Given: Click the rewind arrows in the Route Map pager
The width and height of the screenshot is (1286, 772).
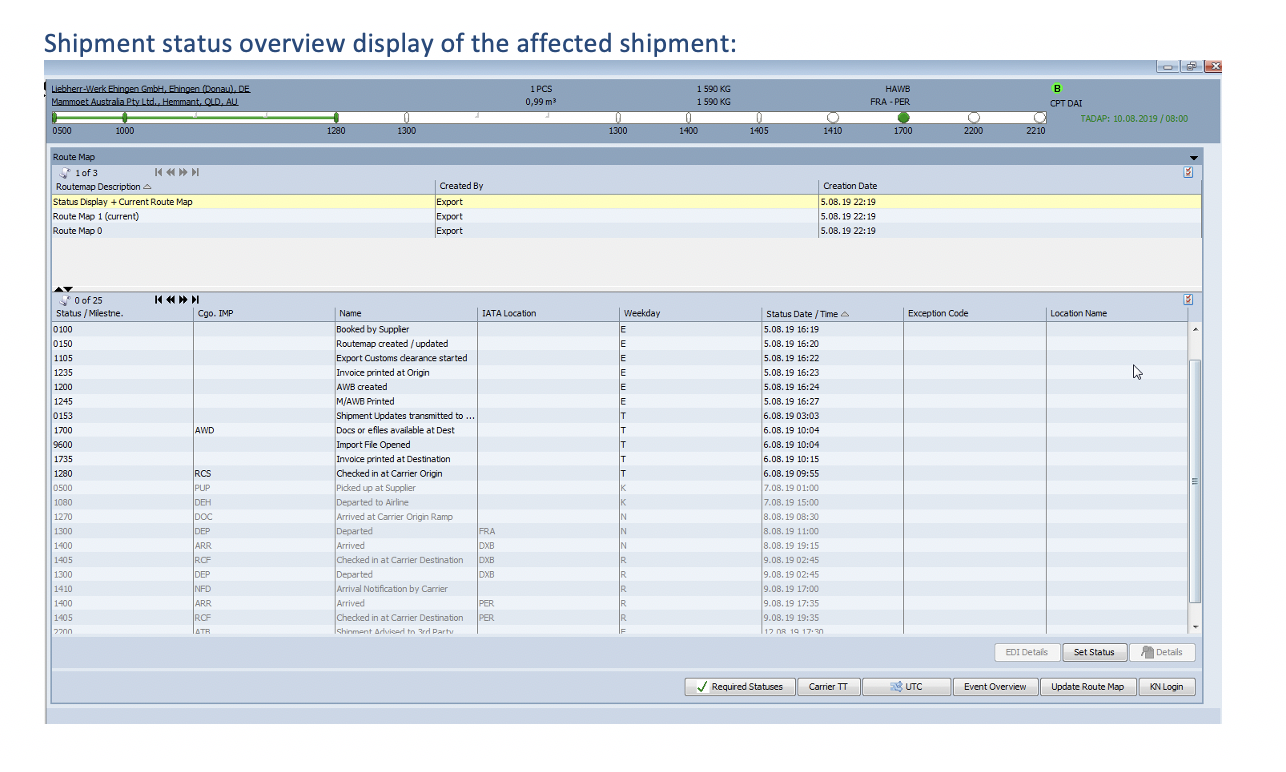Looking at the screenshot, I should point(170,172).
